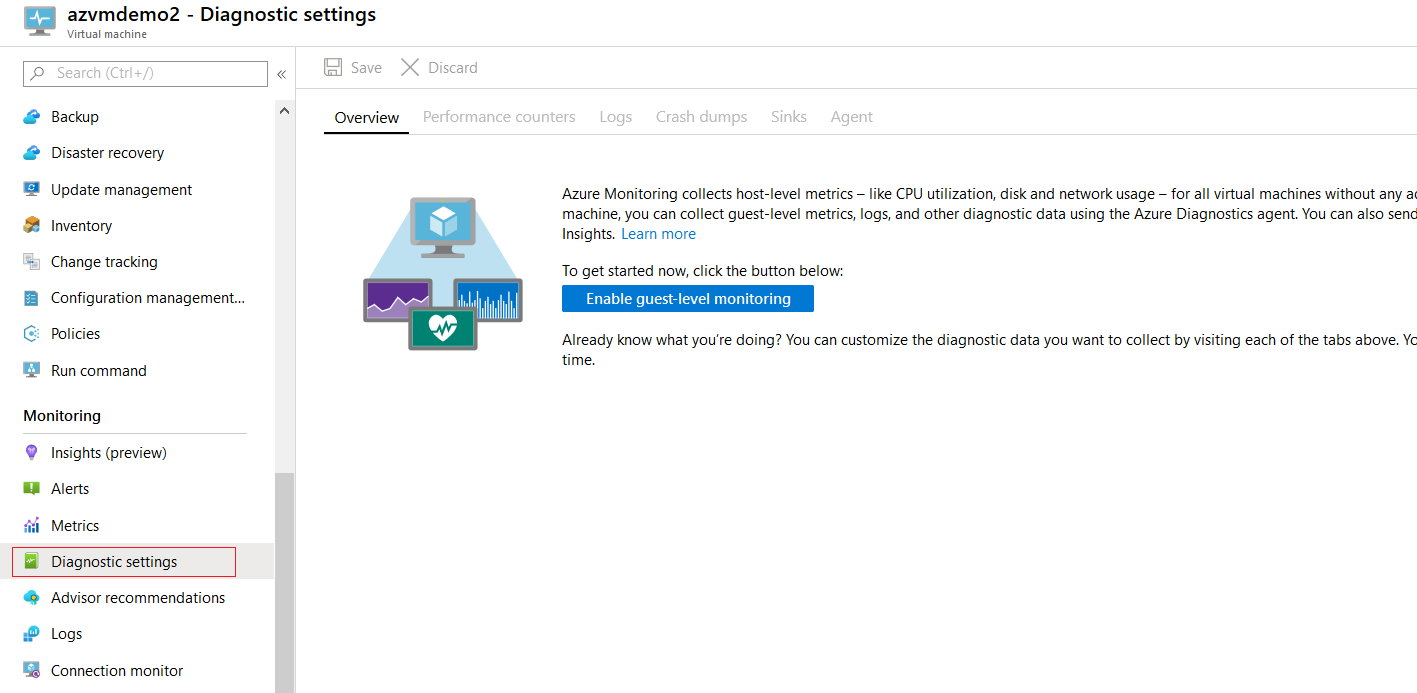Click the Advisor recommendations icon

(31, 598)
